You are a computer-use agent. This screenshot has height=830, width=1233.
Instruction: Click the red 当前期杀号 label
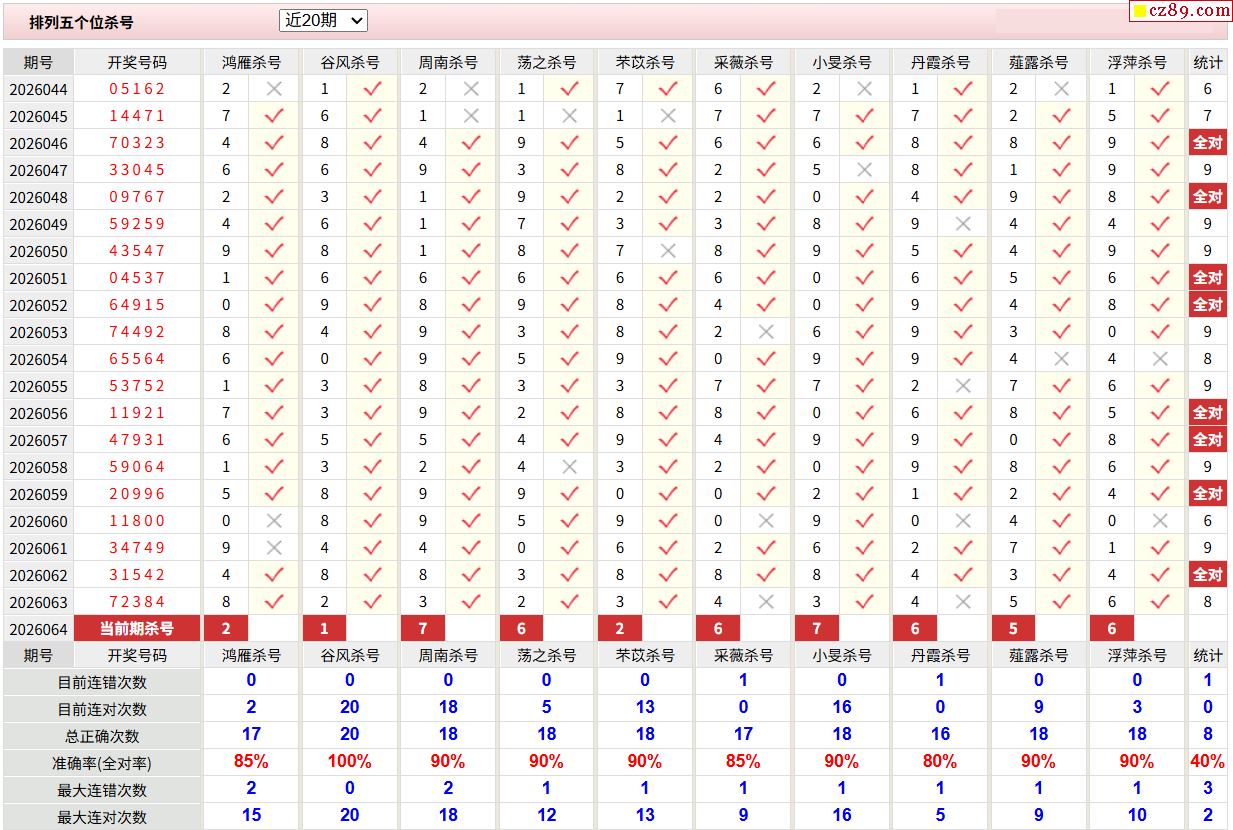[x=137, y=629]
